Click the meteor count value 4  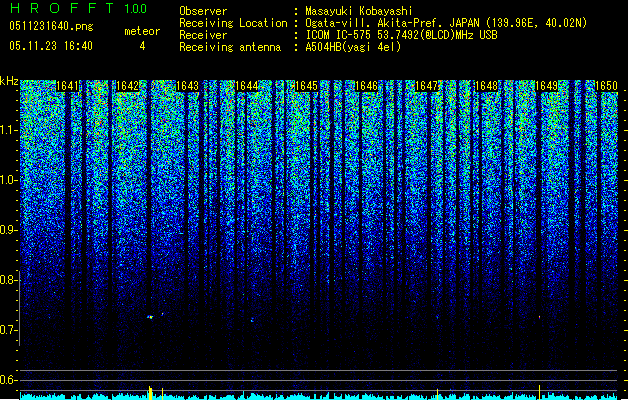142,46
